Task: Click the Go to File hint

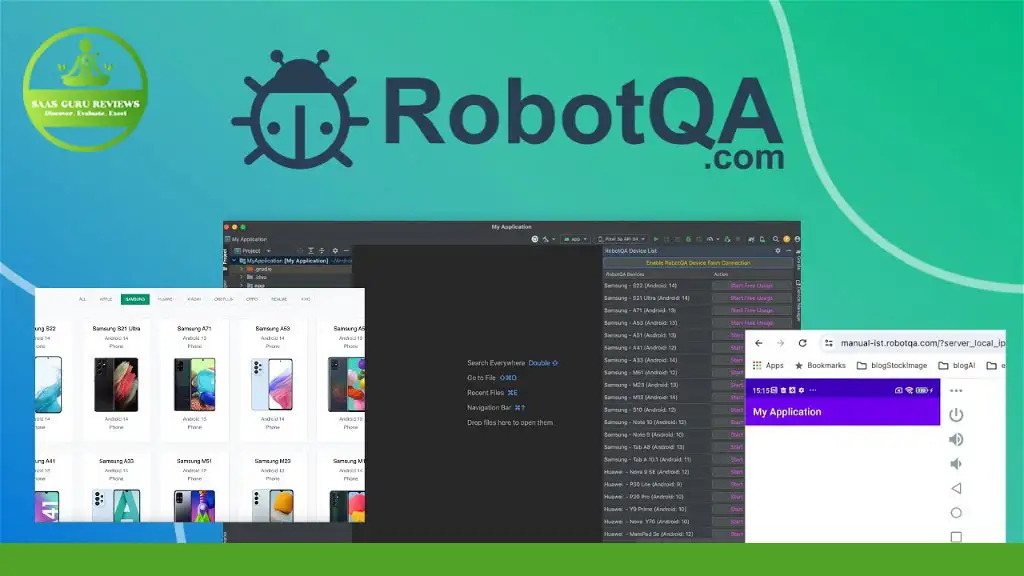Action: point(492,377)
